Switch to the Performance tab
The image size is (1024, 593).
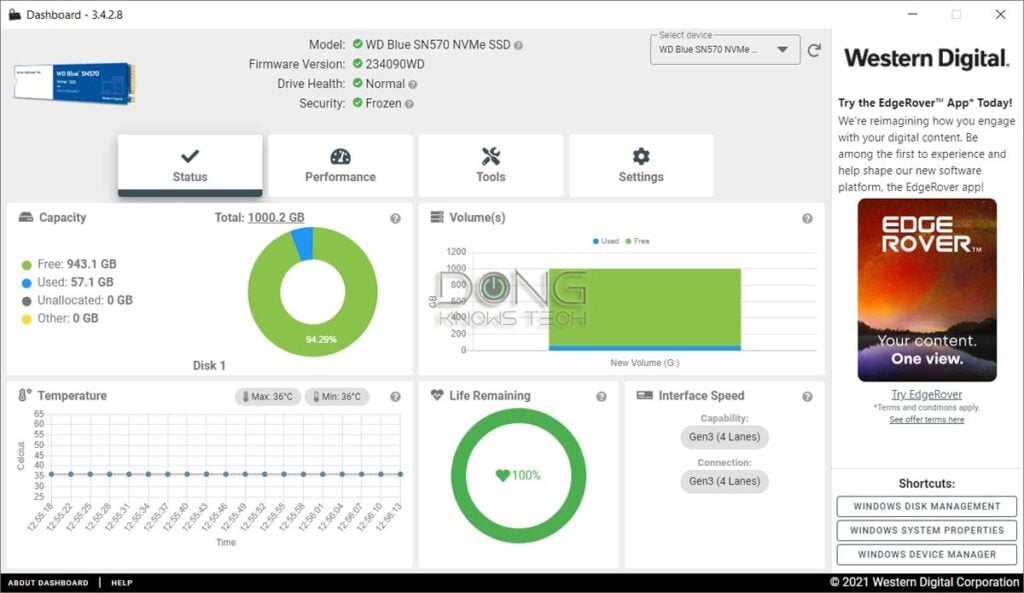tap(340, 165)
